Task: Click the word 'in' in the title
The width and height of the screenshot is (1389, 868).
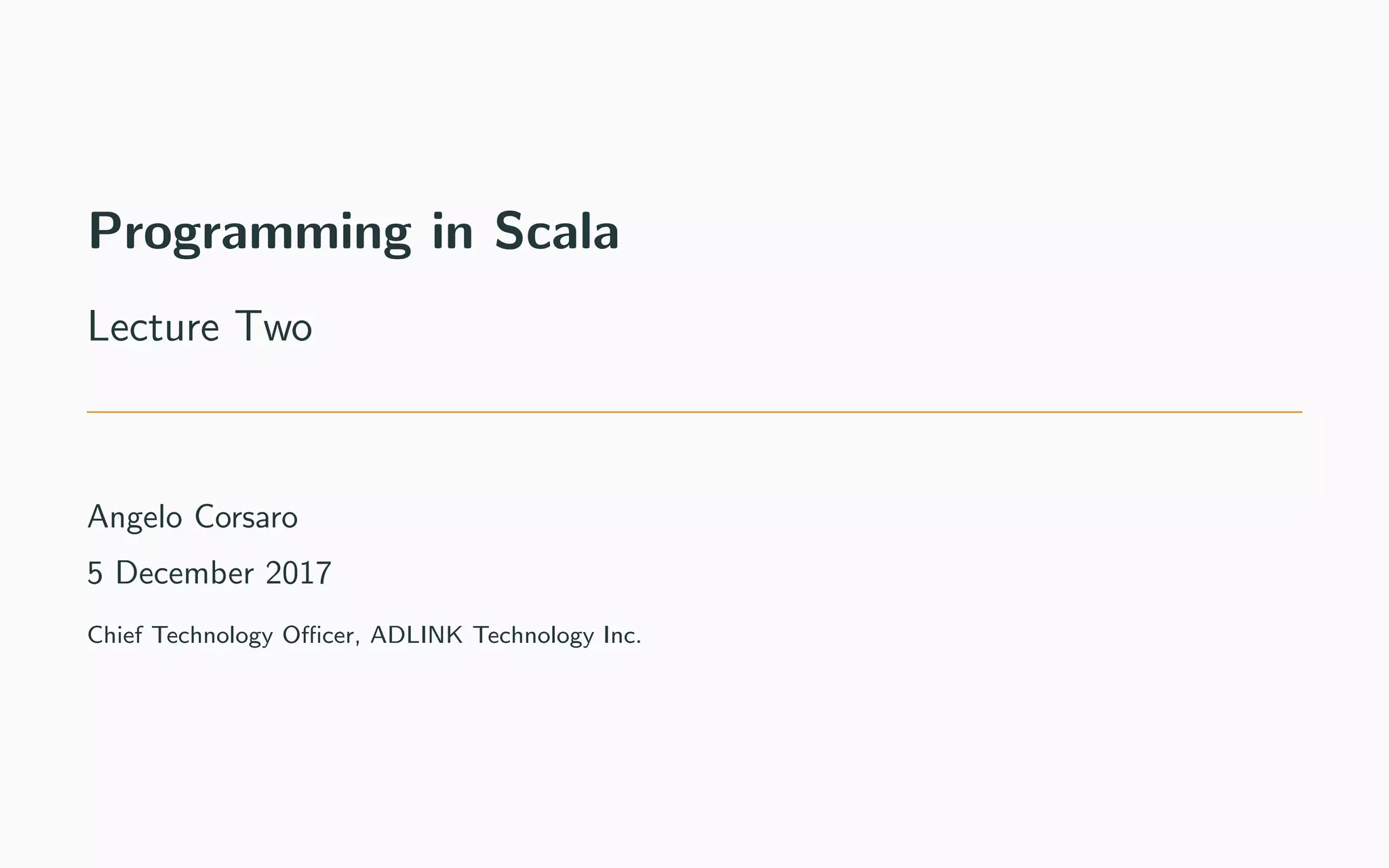Action: pos(452,231)
